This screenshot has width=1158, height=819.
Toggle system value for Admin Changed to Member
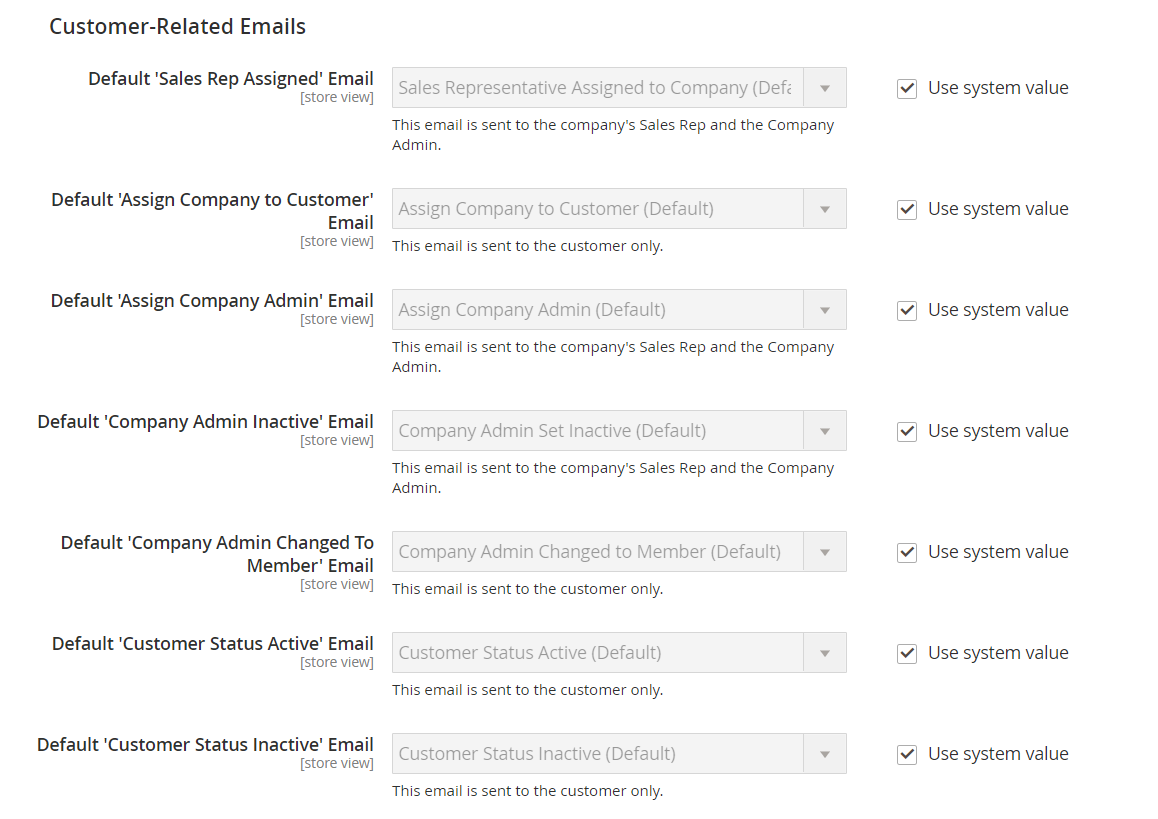pos(907,553)
